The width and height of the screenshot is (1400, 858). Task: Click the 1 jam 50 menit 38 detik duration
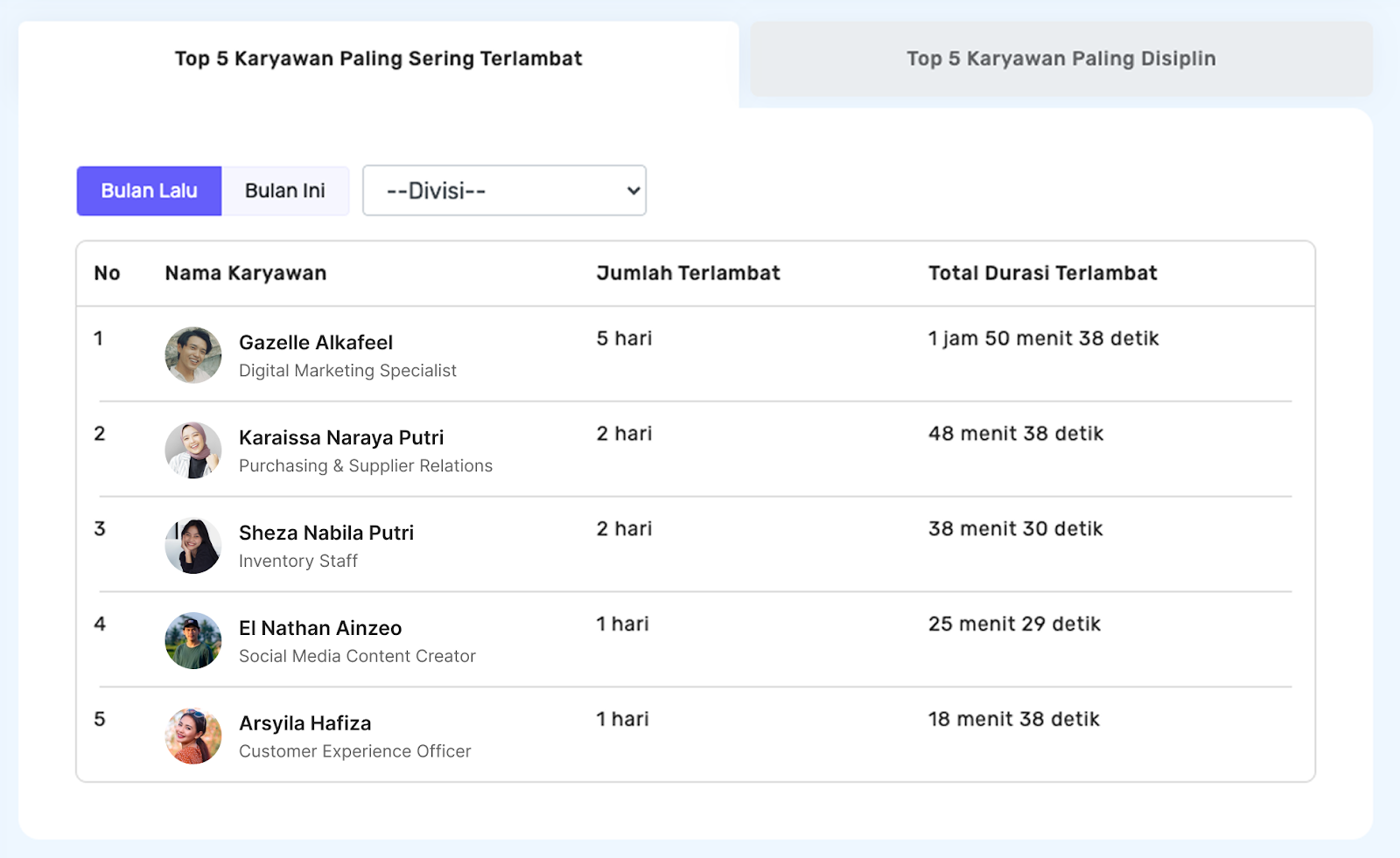click(1043, 338)
